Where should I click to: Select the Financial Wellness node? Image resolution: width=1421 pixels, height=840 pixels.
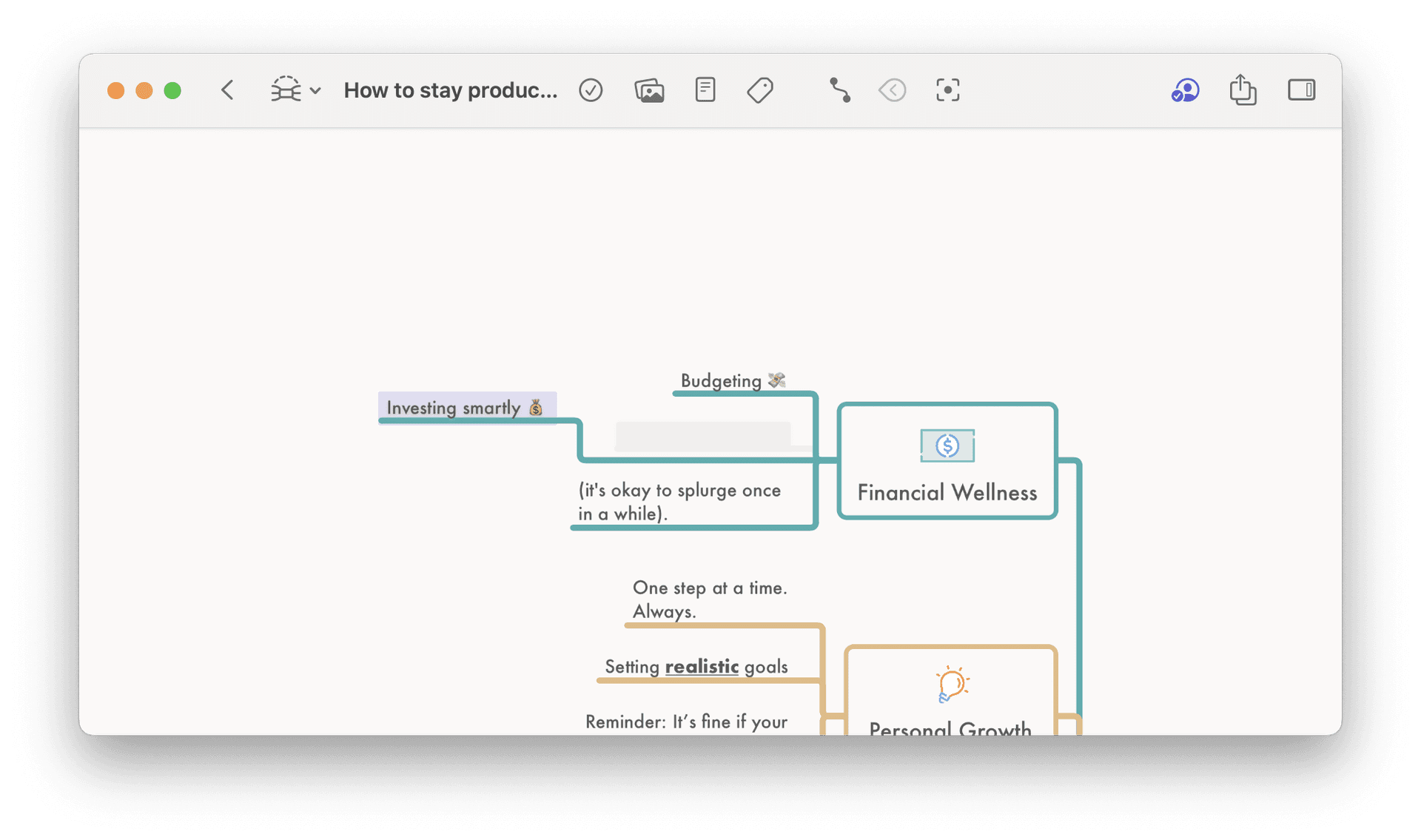tap(947, 492)
